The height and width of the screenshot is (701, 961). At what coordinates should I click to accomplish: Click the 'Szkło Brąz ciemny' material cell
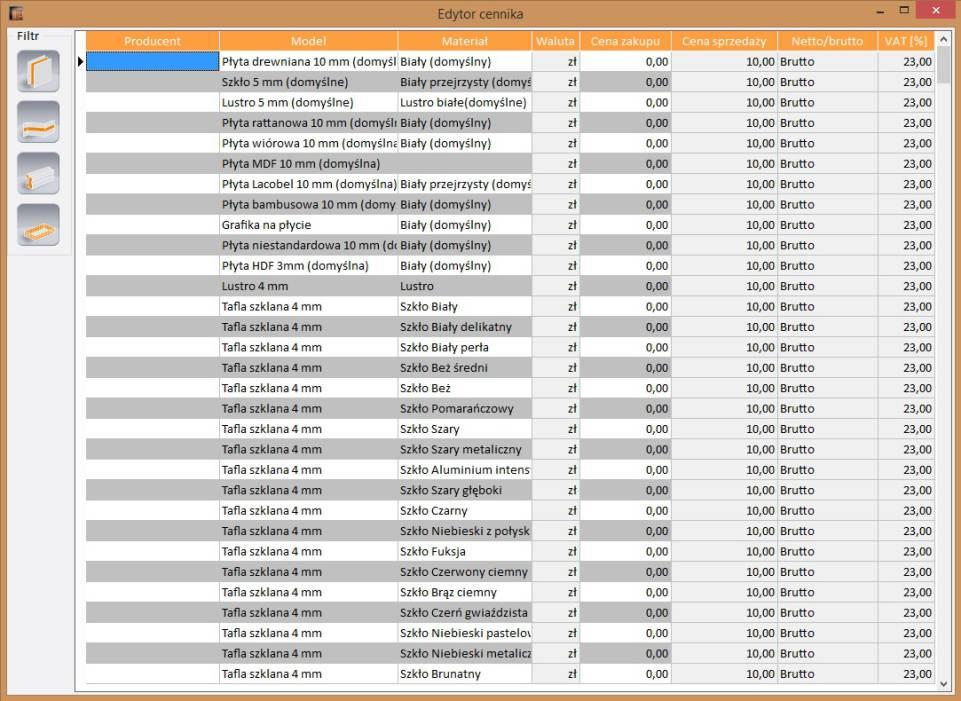pos(465,593)
